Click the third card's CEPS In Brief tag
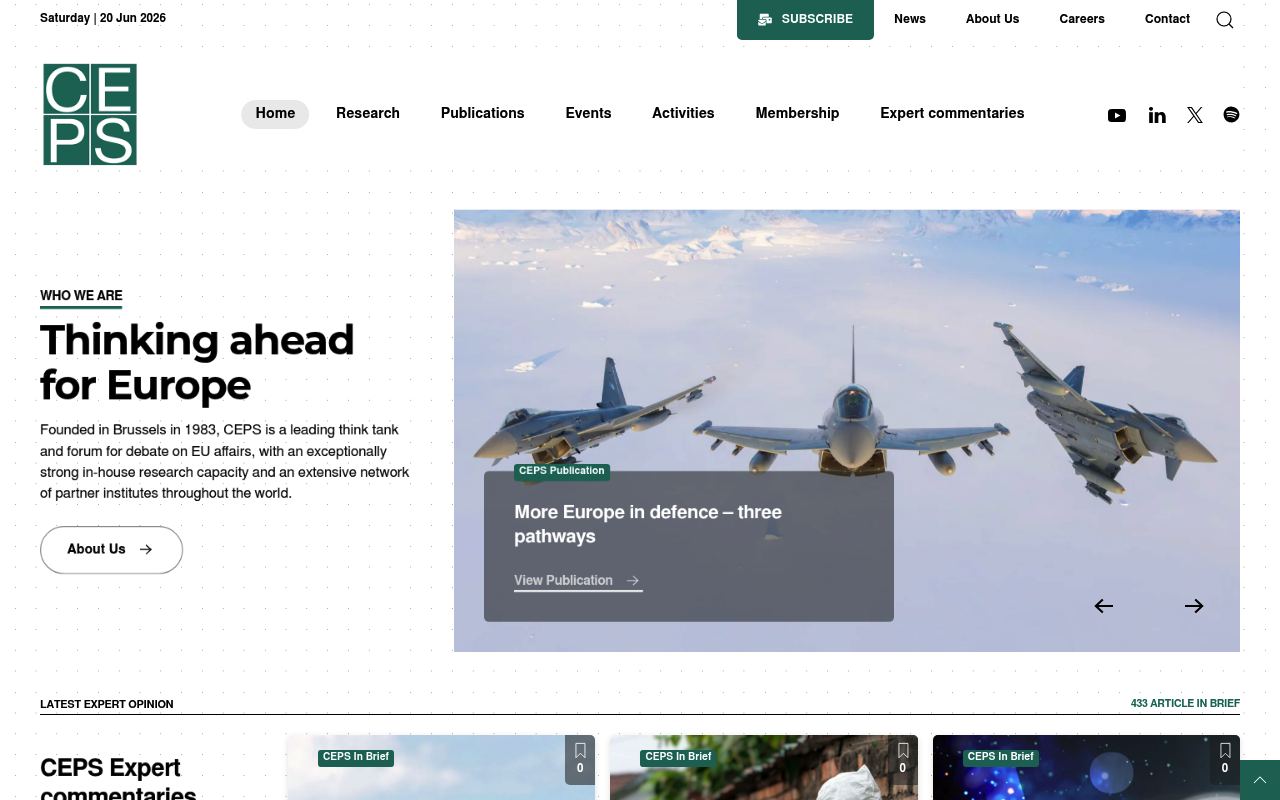Viewport: 1280px width, 800px height. pos(1001,757)
